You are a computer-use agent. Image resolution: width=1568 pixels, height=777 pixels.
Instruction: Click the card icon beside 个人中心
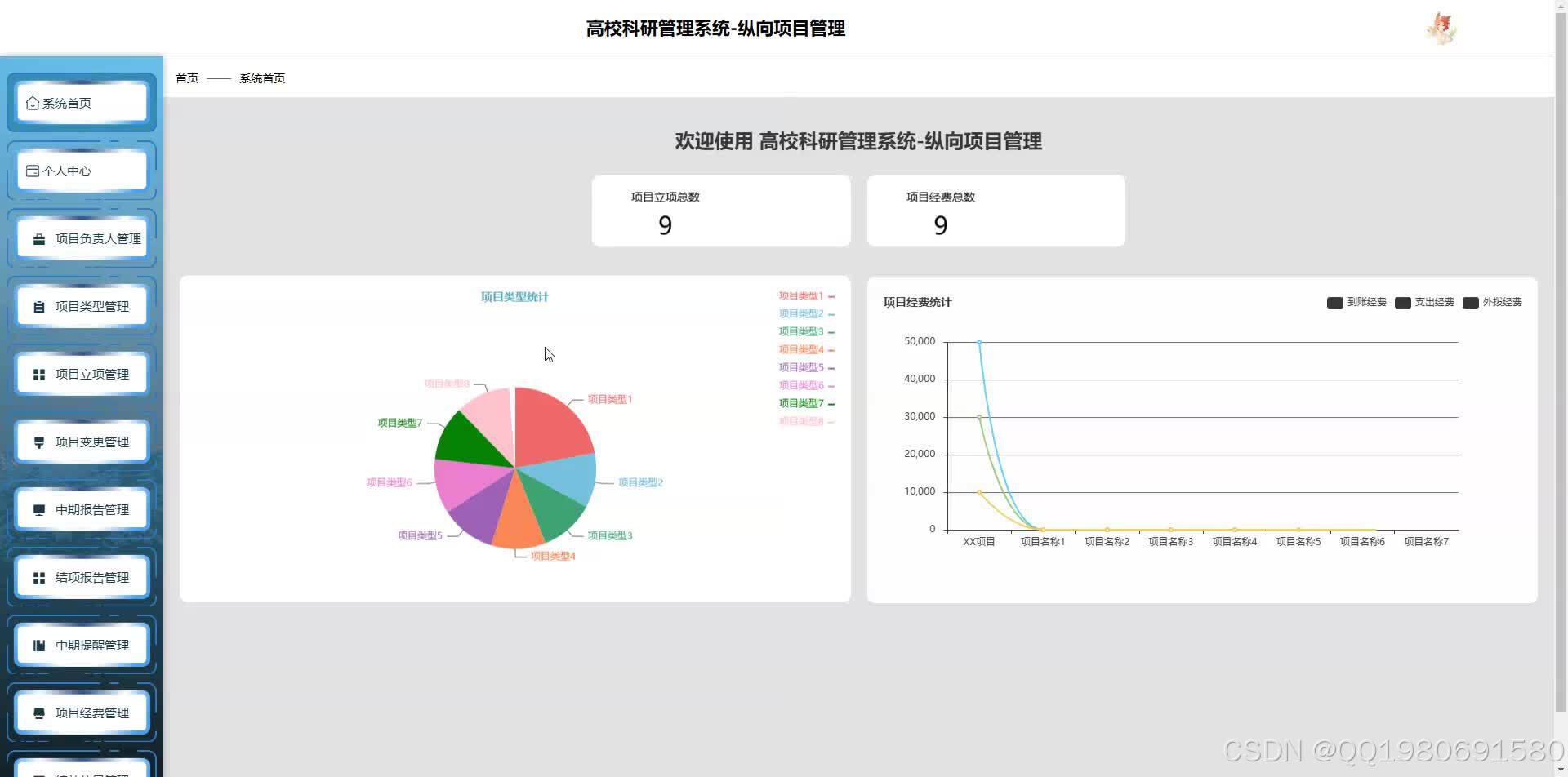[33, 171]
